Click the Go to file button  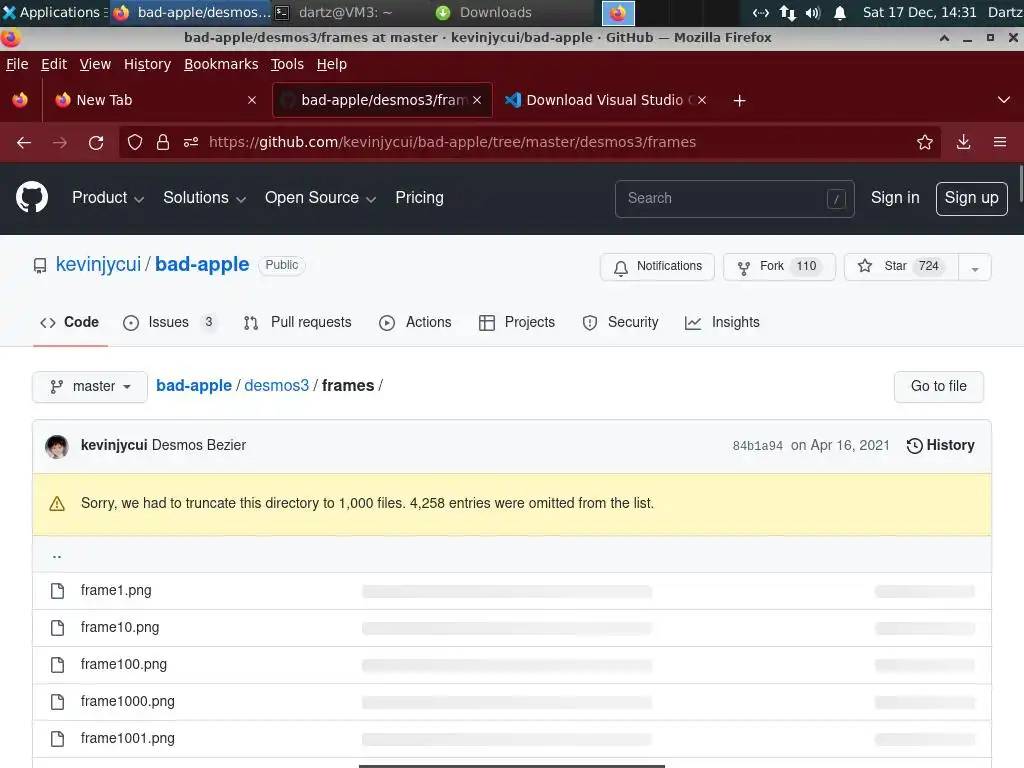coord(938,387)
